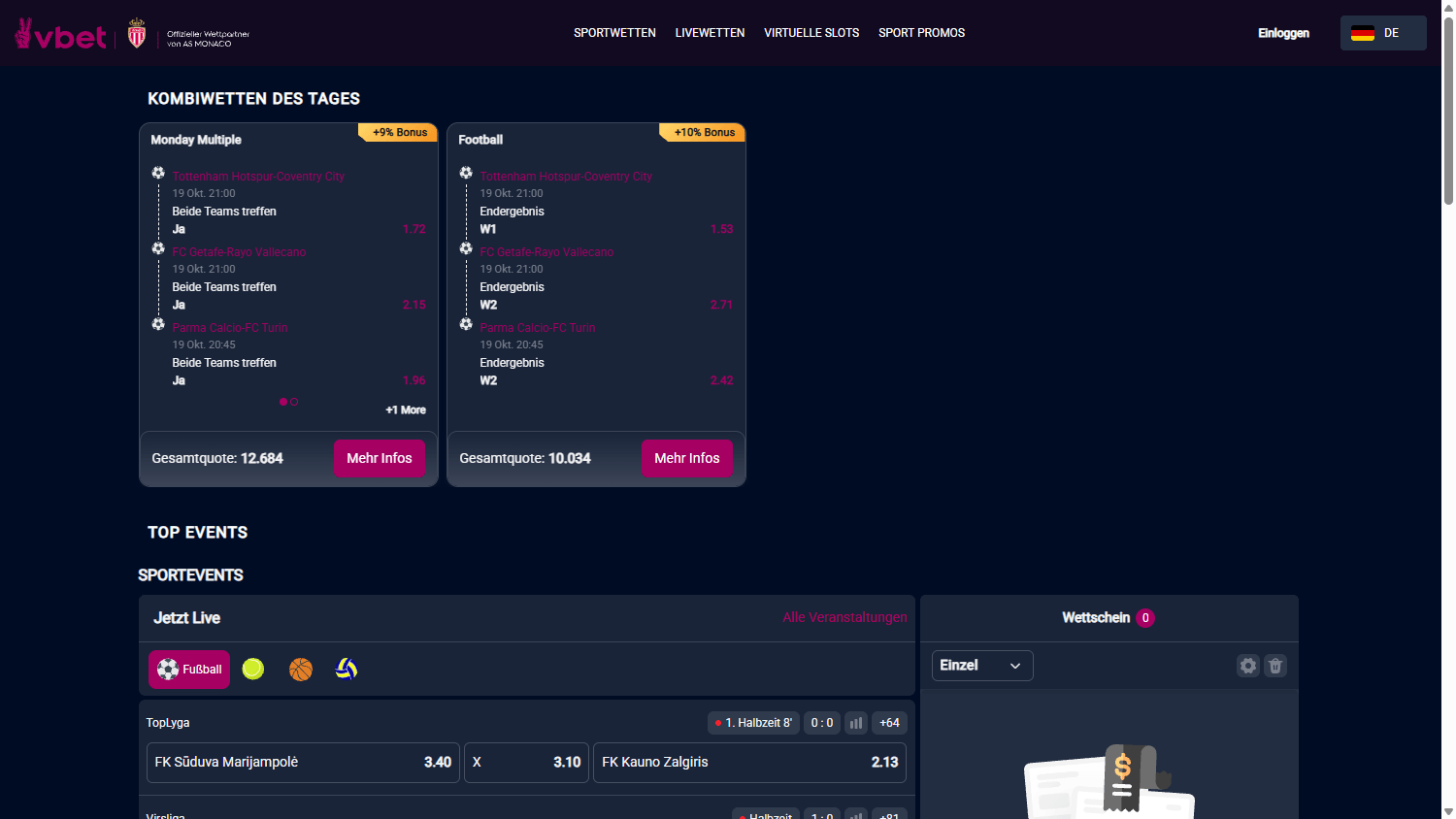The image size is (1456, 819).
Task: Select second carousel dot in Monday Multiple
Action: pos(294,402)
